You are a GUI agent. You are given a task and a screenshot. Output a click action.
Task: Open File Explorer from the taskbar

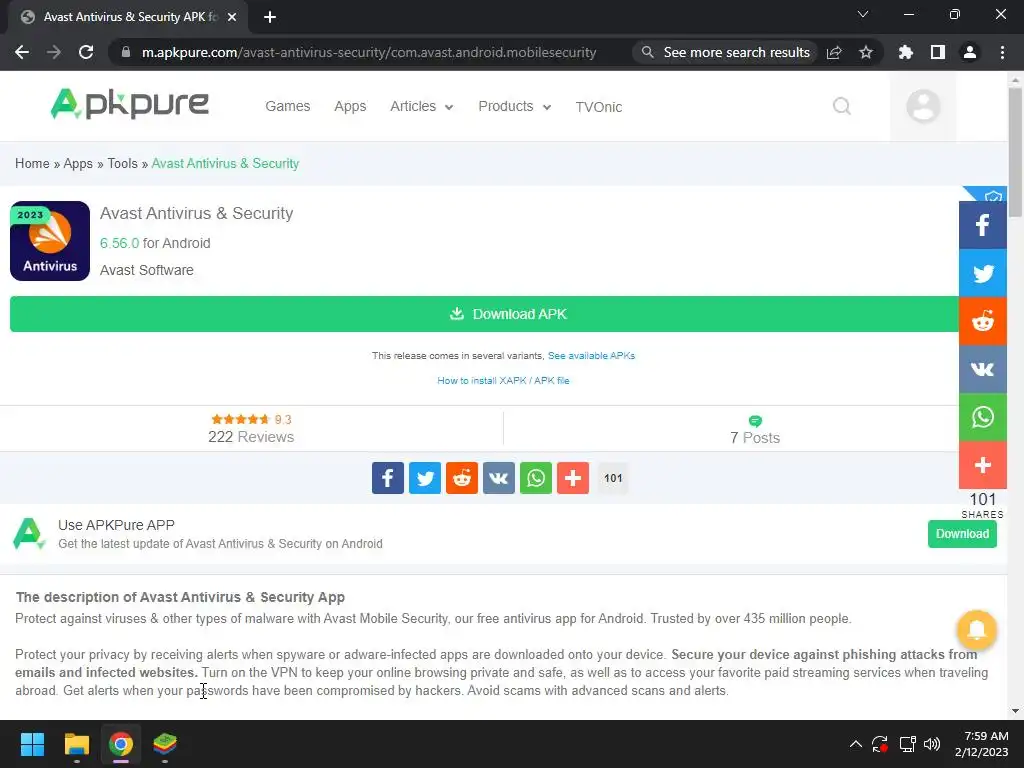(x=76, y=744)
